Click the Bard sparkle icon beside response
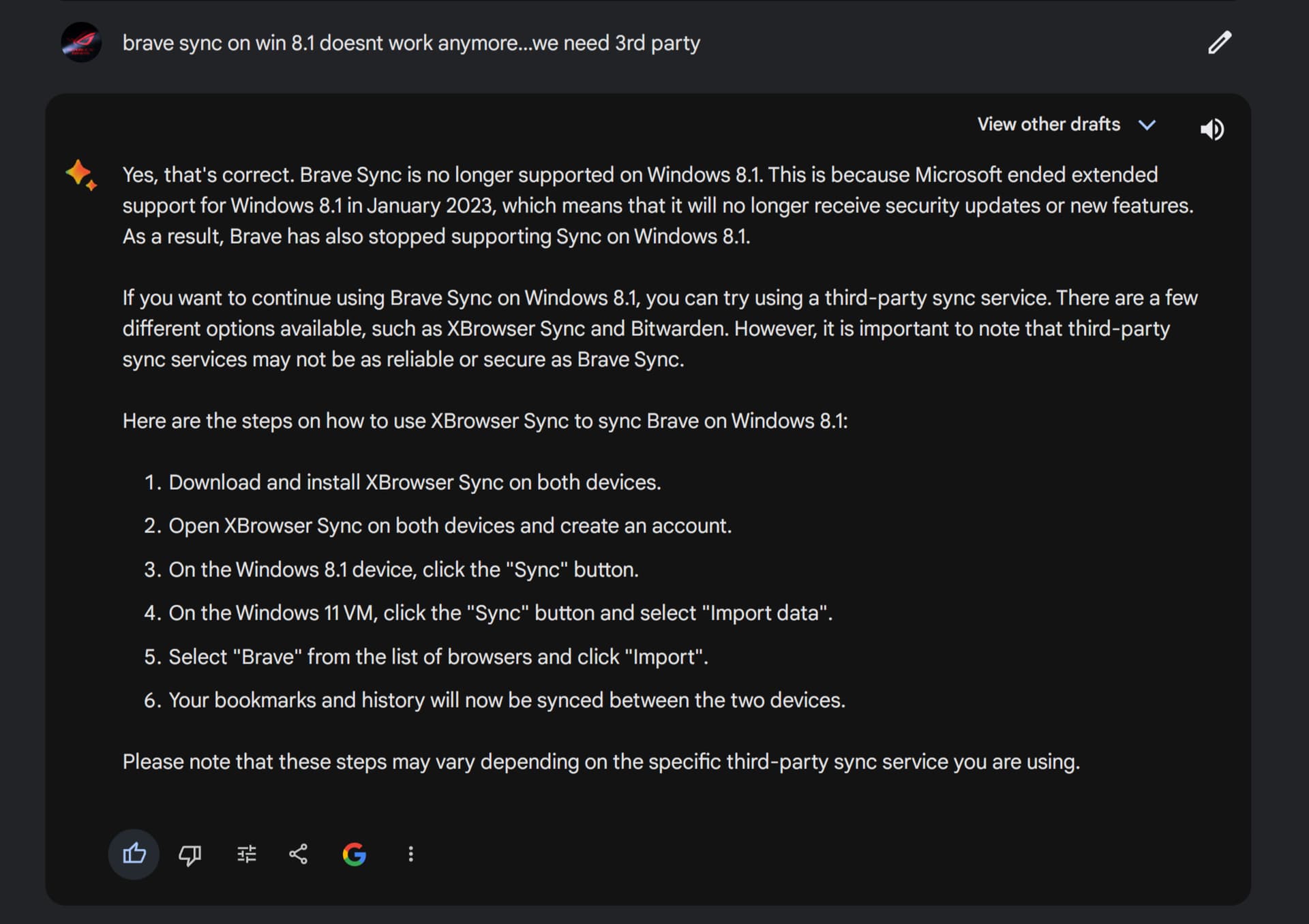This screenshot has height=924, width=1309. (81, 174)
